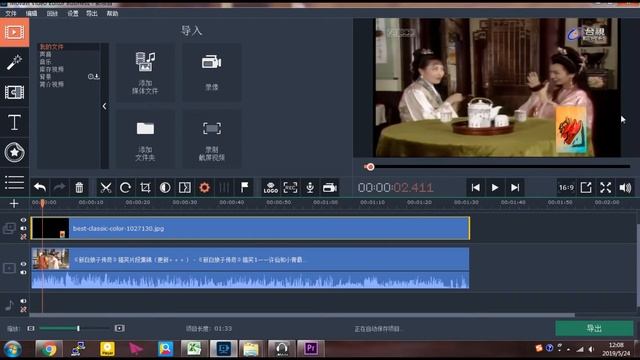
Task: Zoom in timeline with large icon
Action: point(119,328)
